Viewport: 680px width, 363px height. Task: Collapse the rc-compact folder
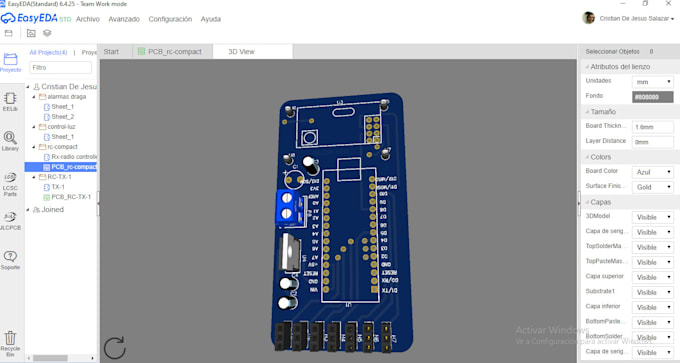34,147
